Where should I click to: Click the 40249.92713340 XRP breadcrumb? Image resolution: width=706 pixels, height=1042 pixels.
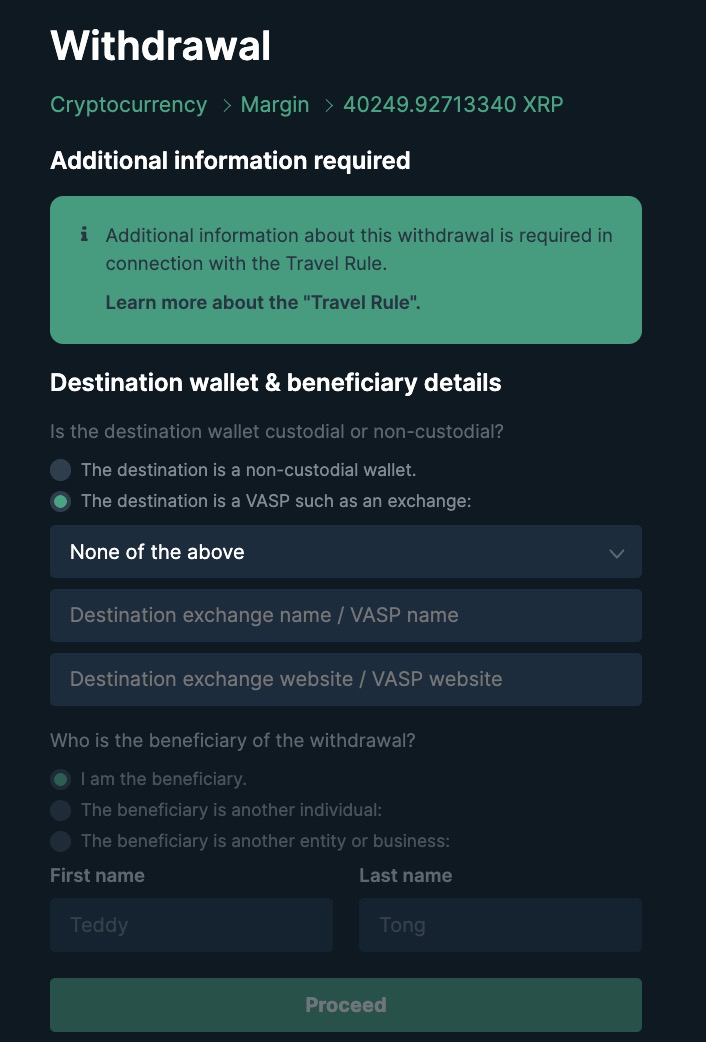point(453,104)
